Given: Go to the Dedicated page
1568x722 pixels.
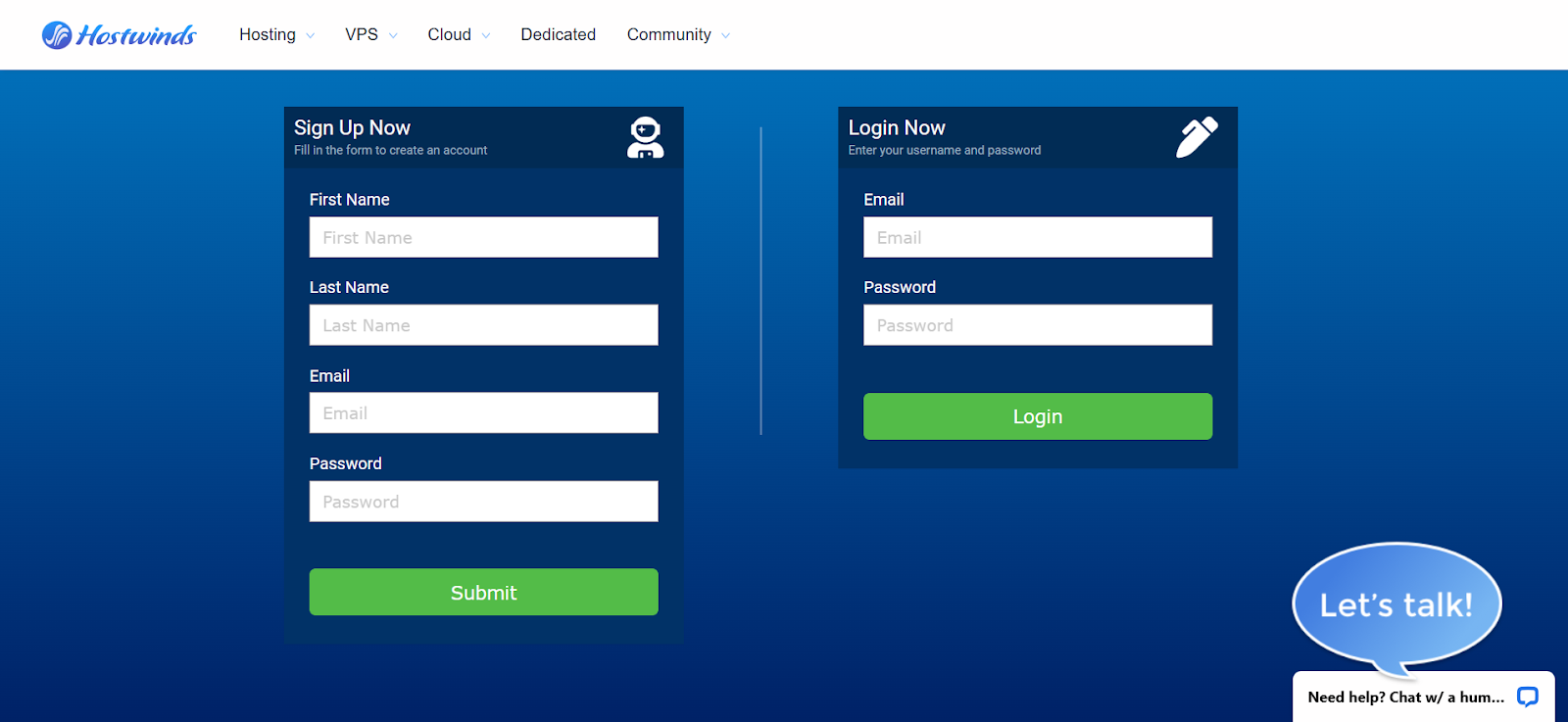Looking at the screenshot, I should (559, 34).
